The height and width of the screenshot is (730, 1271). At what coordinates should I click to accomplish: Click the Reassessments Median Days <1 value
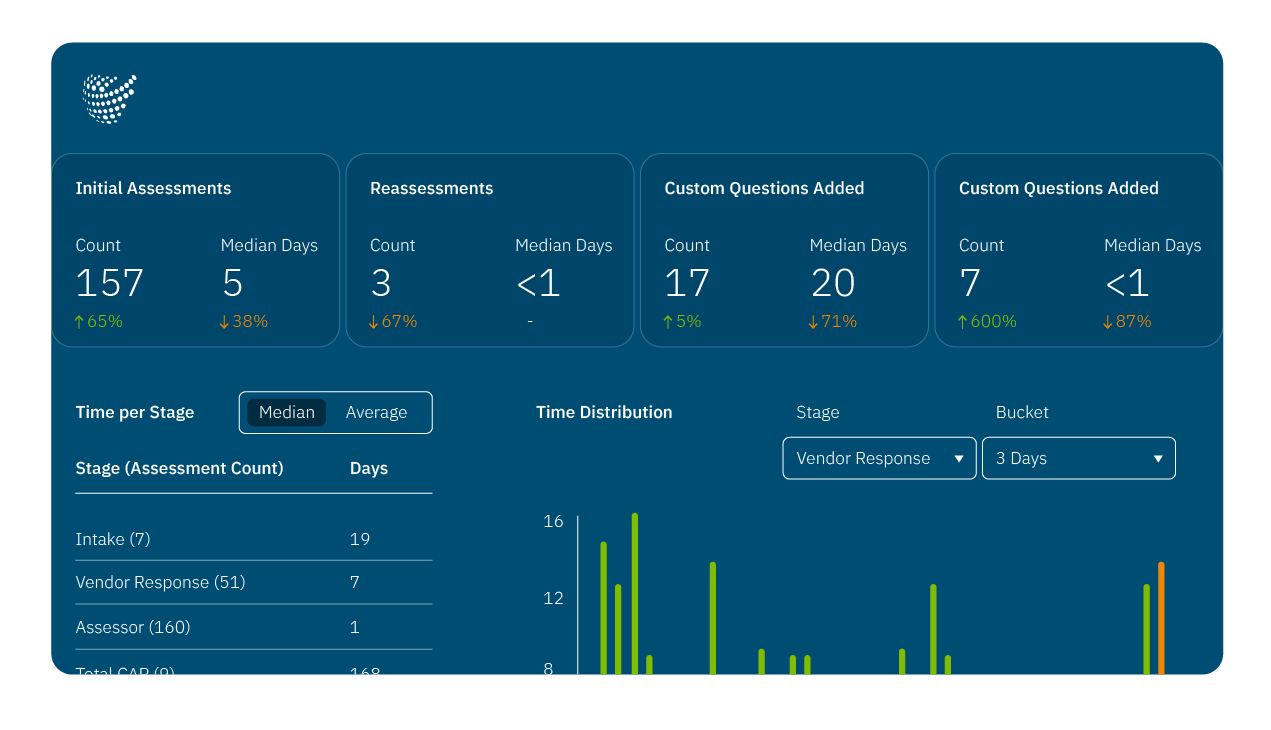(538, 283)
